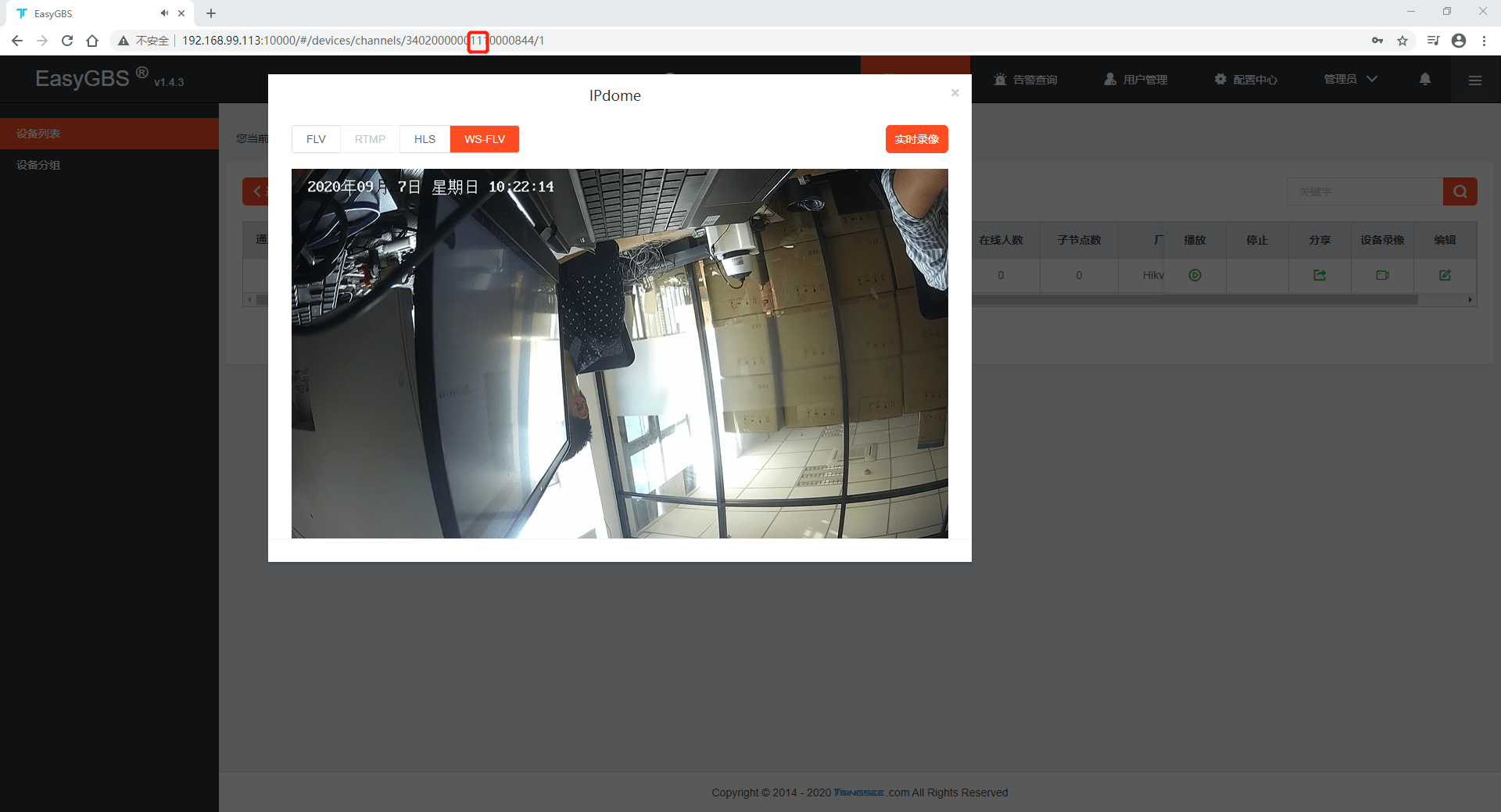
Task: Expand the 管理员 user dropdown
Action: click(x=1350, y=79)
